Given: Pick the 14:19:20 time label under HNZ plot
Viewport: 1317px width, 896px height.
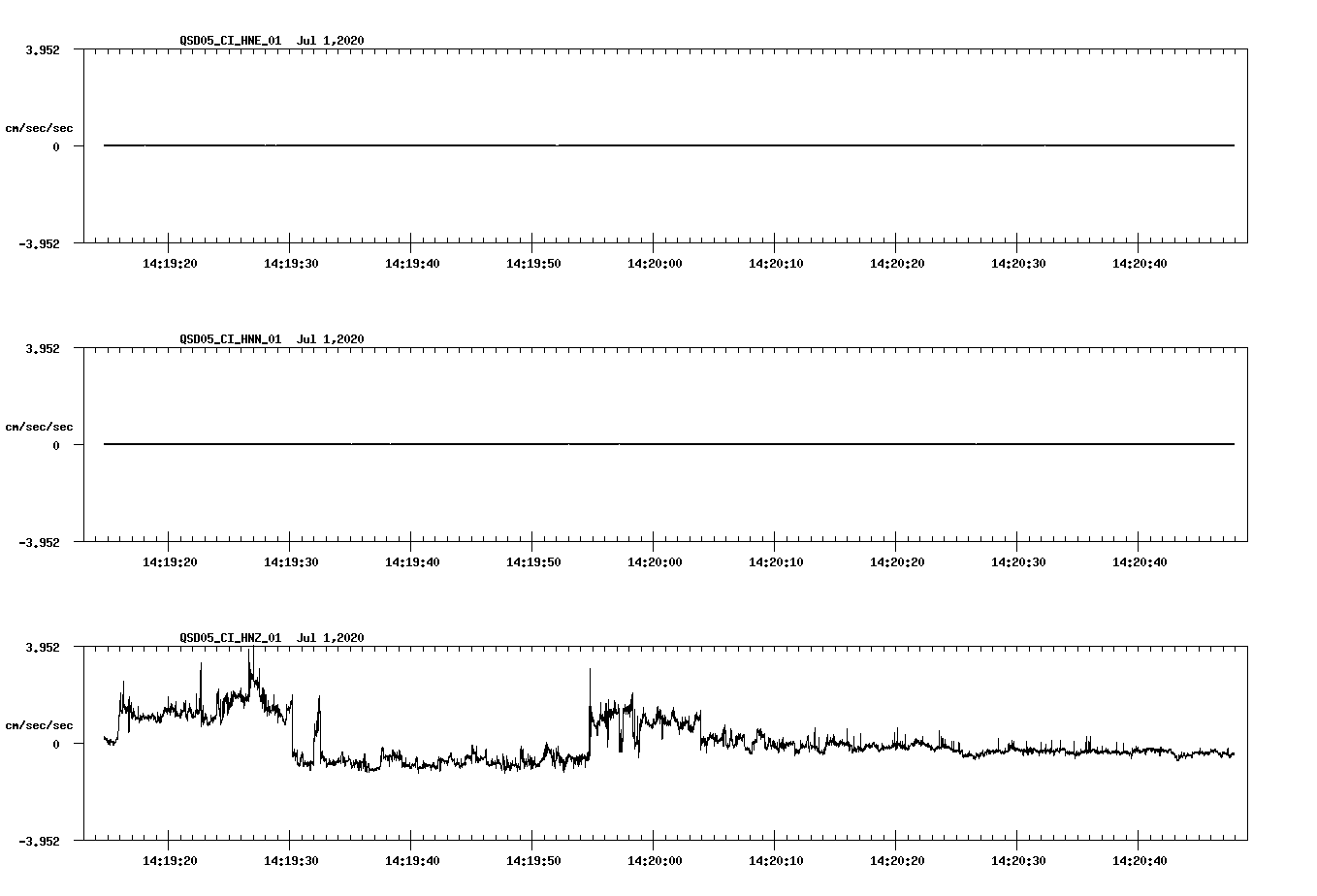Looking at the screenshot, I should point(170,861).
